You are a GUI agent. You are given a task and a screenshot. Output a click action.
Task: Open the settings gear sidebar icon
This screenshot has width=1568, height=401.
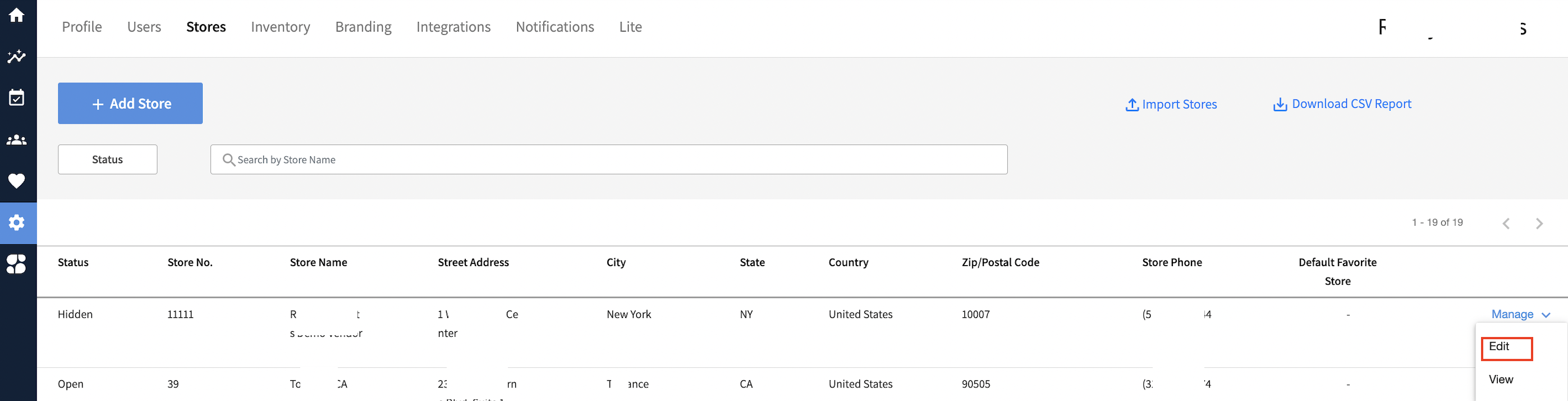click(16, 222)
